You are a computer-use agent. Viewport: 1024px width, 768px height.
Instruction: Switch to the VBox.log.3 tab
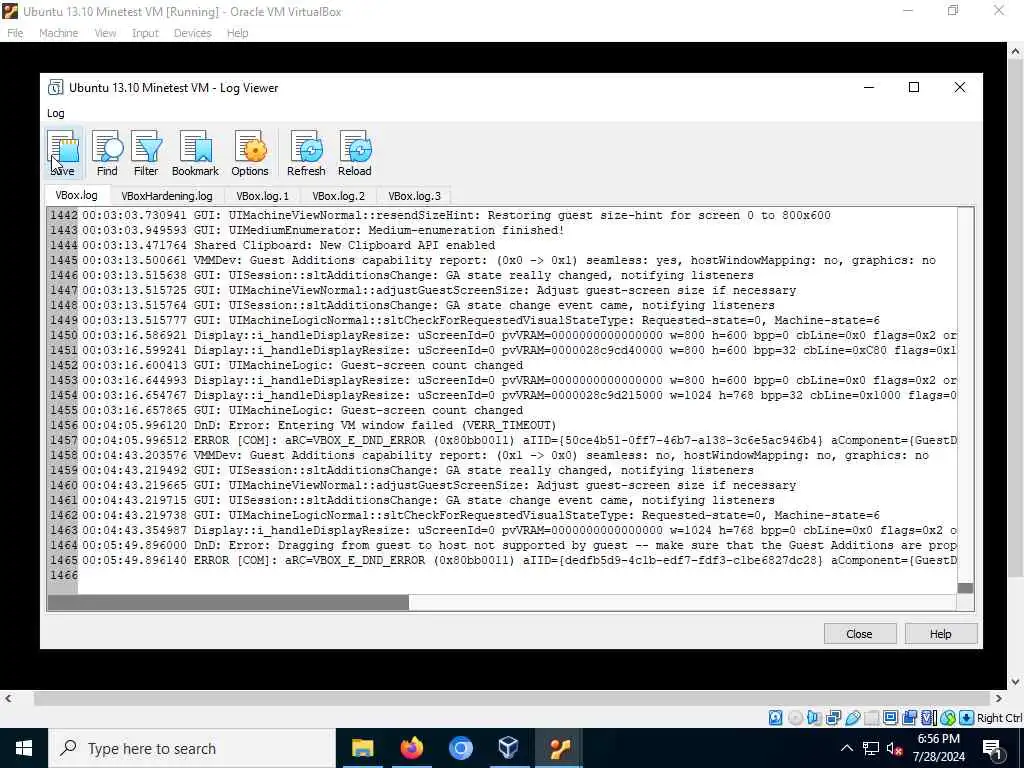(x=415, y=196)
